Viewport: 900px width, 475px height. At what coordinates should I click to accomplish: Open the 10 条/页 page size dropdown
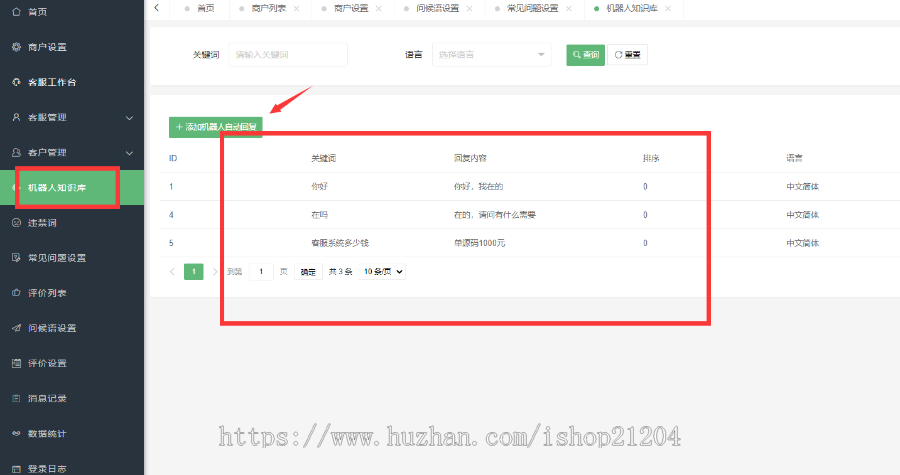pos(382,272)
